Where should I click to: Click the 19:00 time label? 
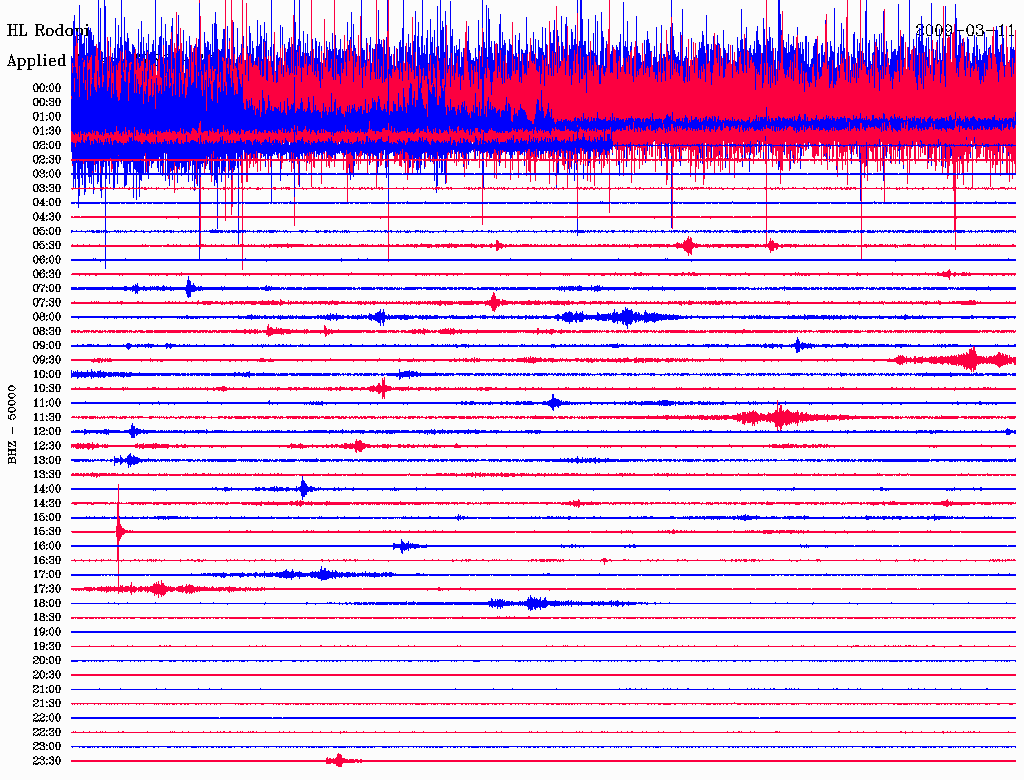tap(46, 632)
